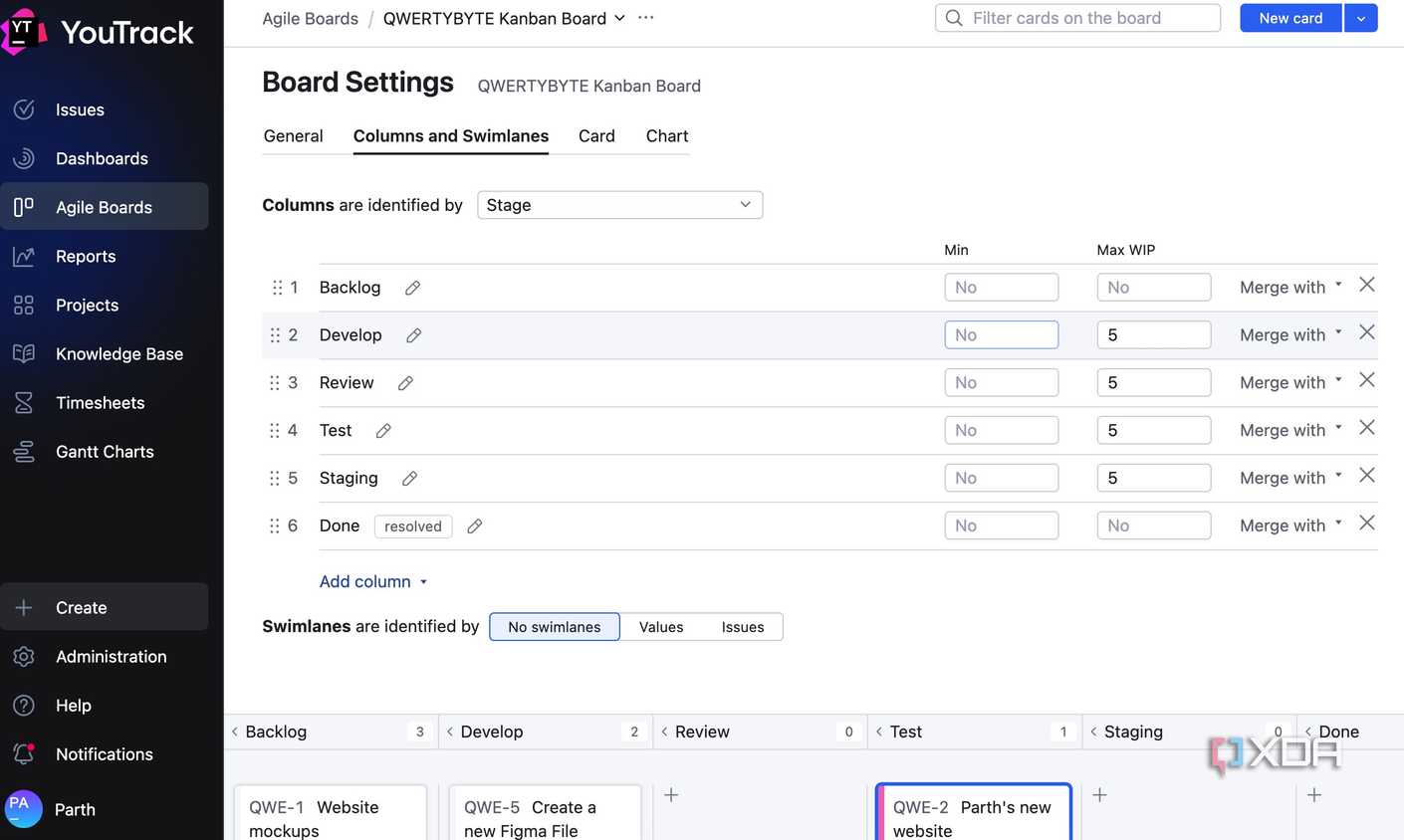Click the YouTrack logo

(x=98, y=32)
